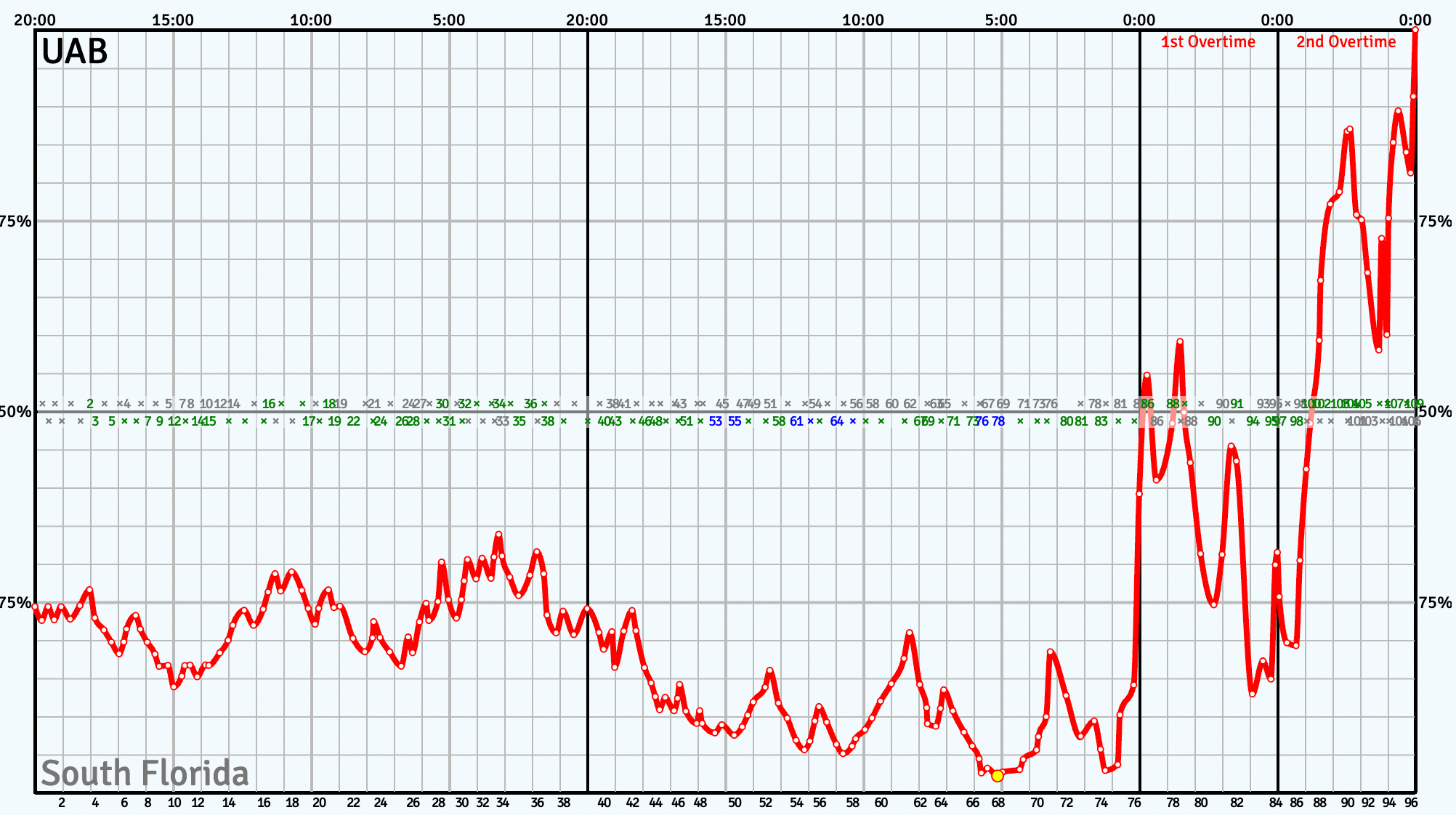1456x815 pixels.
Task: Click the final data point at chart top-right
Action: click(x=1415, y=30)
